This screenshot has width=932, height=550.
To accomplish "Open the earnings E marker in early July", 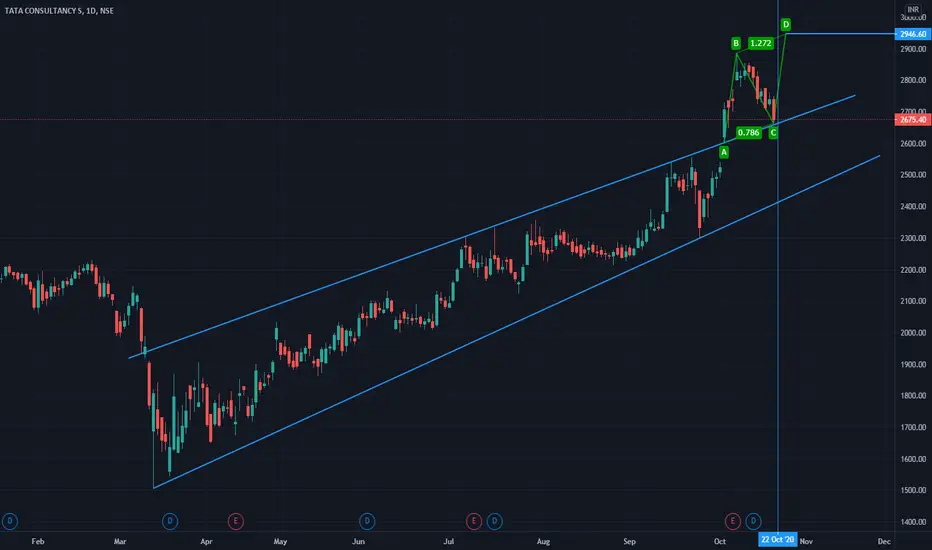I will tap(474, 521).
